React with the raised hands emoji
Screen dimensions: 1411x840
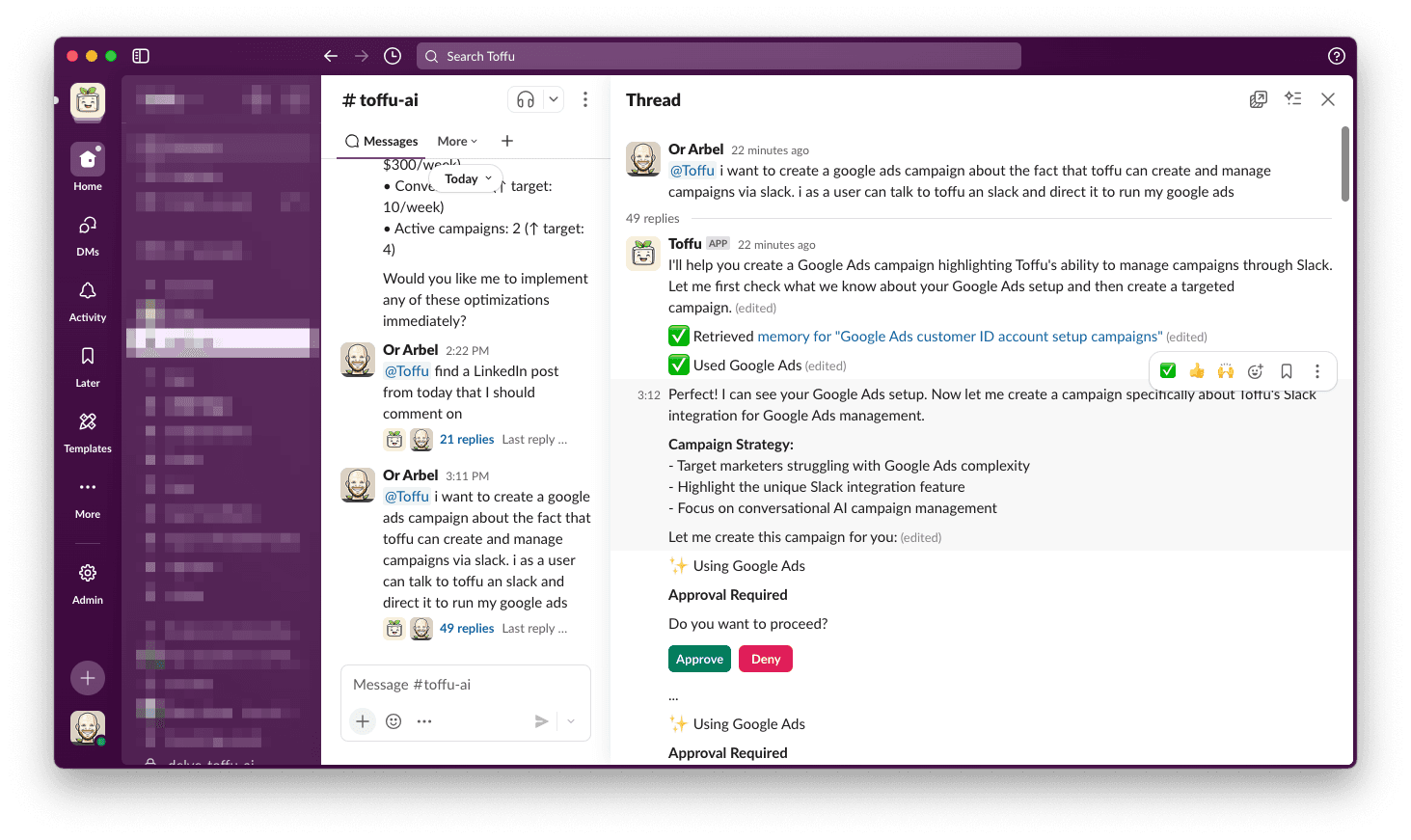point(1226,371)
